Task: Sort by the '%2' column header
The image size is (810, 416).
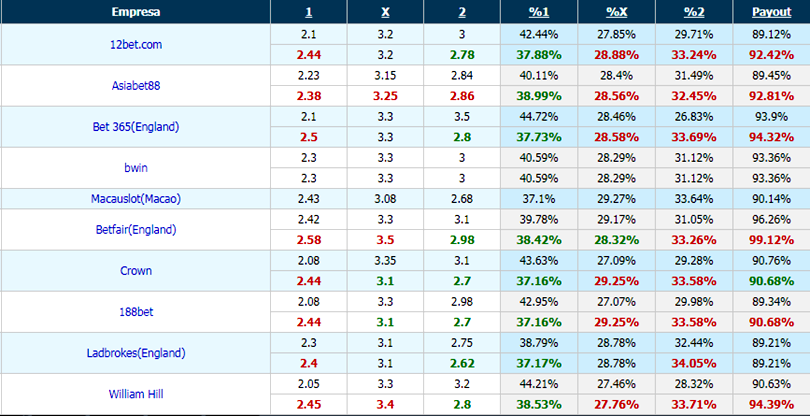Action: point(694,12)
